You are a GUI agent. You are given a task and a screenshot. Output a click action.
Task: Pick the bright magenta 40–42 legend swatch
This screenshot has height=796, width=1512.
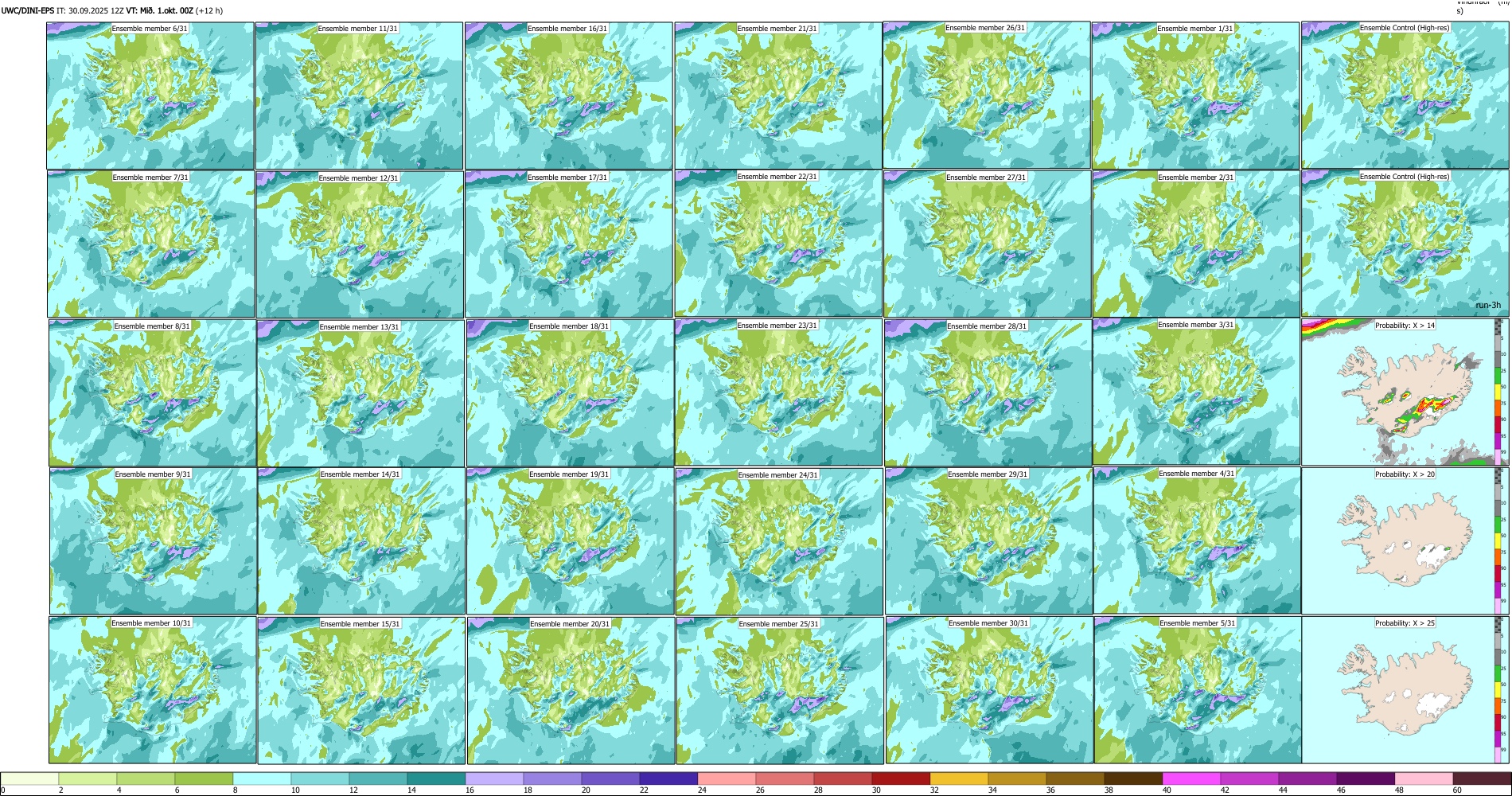1191,778
